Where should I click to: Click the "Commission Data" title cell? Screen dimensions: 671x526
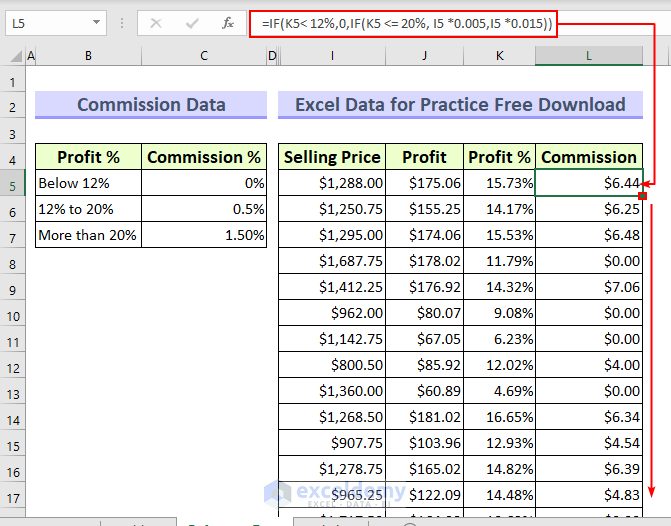tap(151, 105)
